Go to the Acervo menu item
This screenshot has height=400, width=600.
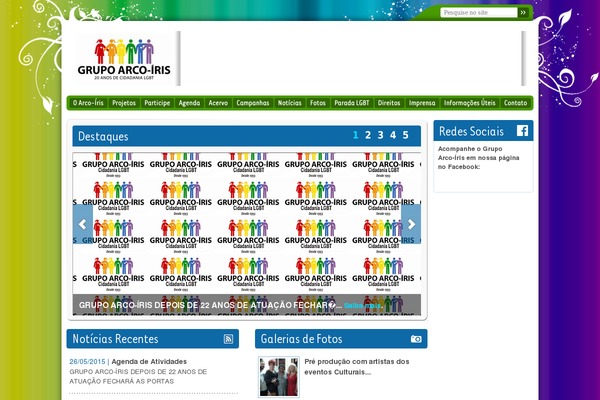click(218, 103)
